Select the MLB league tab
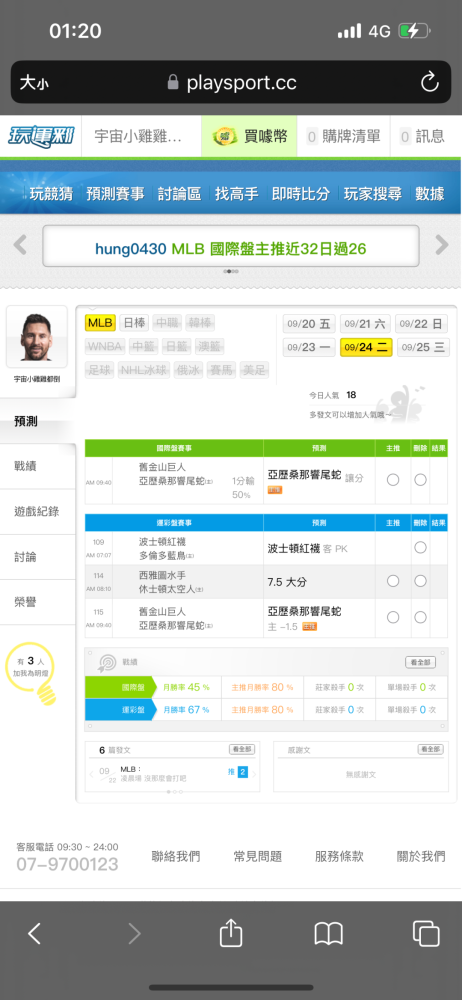Screen dimensions: 462x1000 pos(100,323)
